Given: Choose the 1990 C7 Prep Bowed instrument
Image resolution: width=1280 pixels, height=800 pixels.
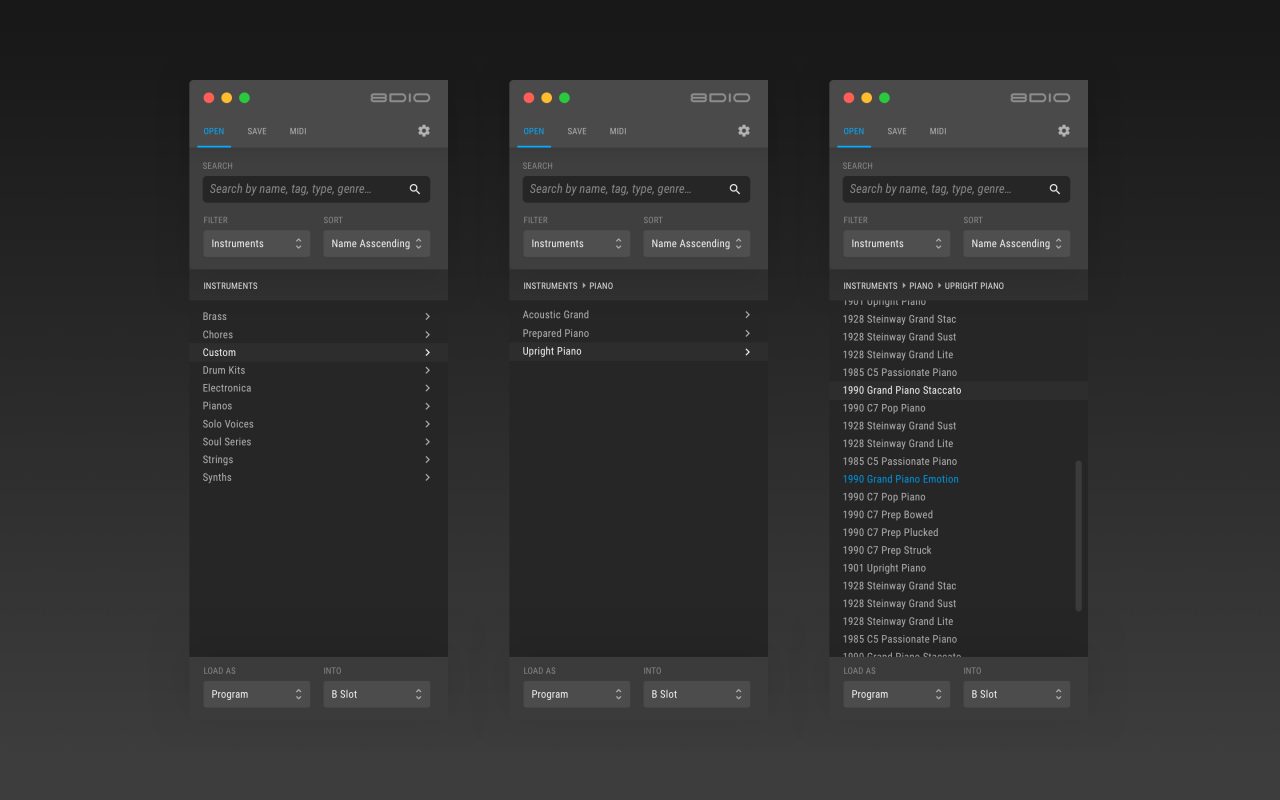Looking at the screenshot, I should (887, 515).
